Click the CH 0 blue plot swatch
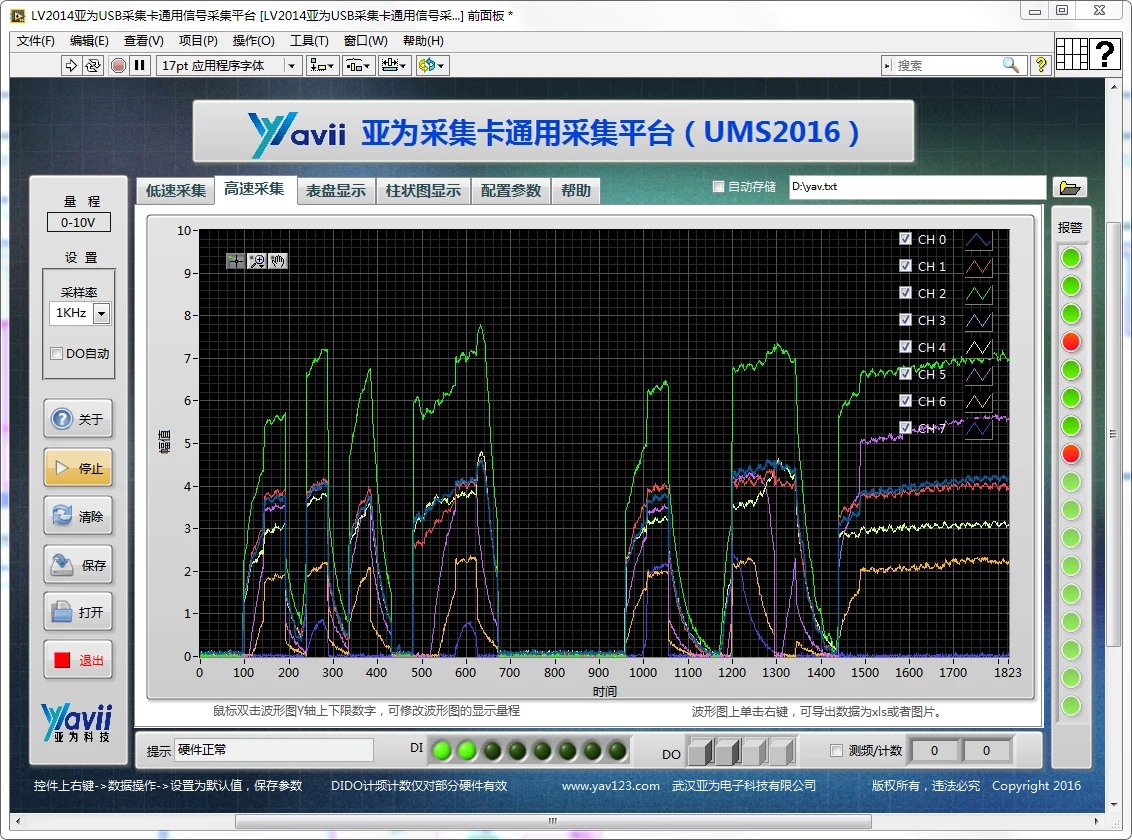This screenshot has width=1132, height=840. [978, 240]
